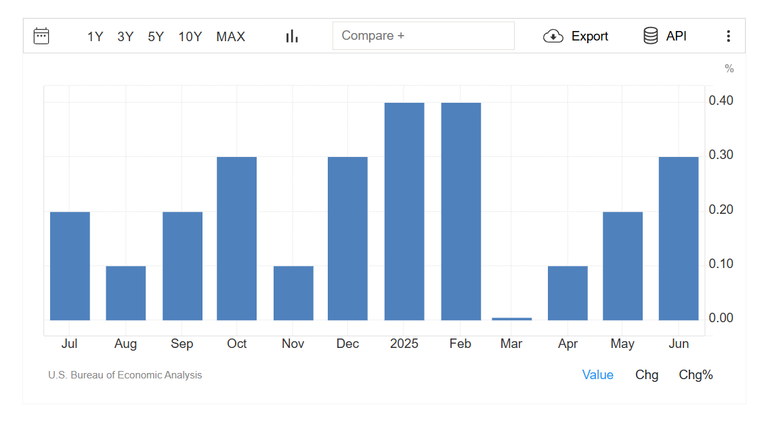Image resolution: width=768 pixels, height=423 pixels.
Task: Click the Nov x-axis label
Action: click(293, 344)
